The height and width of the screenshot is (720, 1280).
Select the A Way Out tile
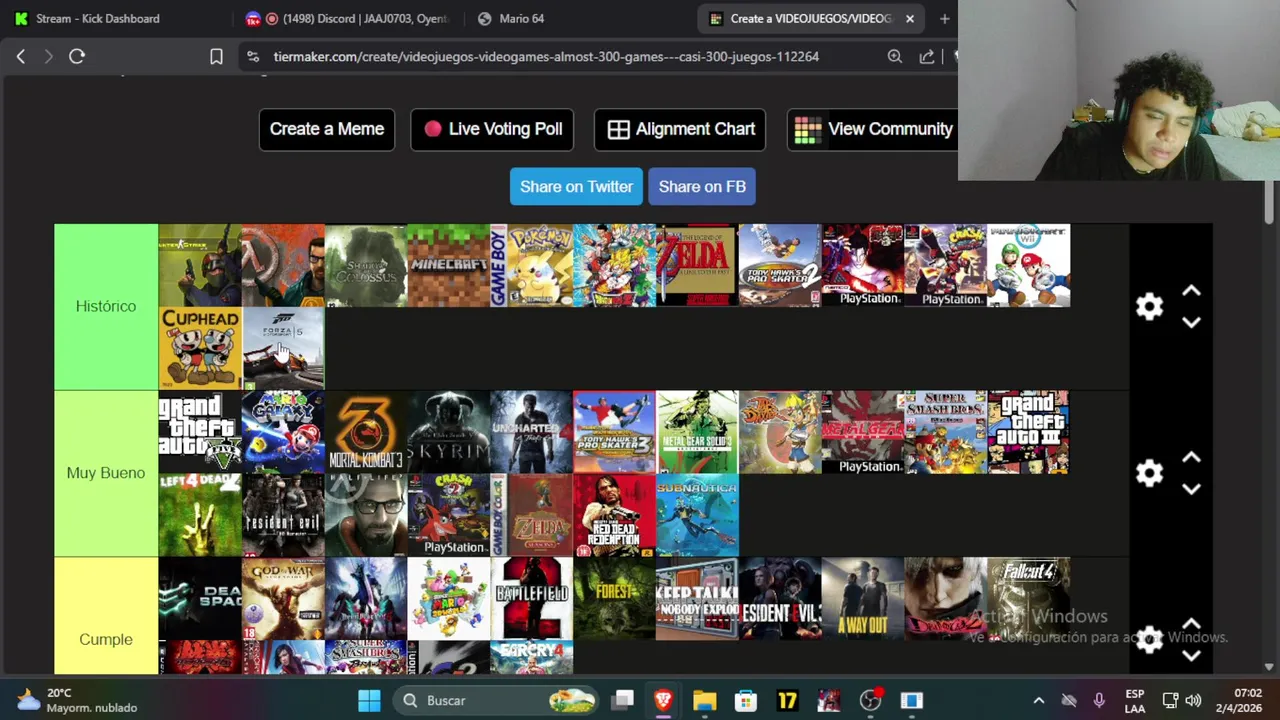pos(863,598)
